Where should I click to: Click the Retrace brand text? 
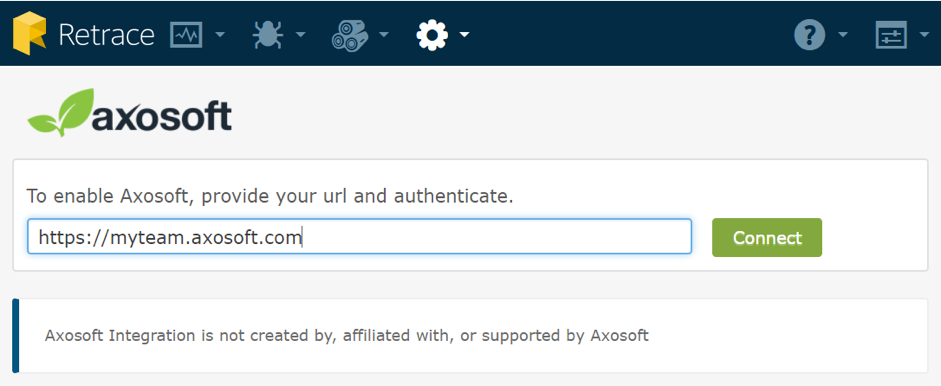[x=106, y=35]
